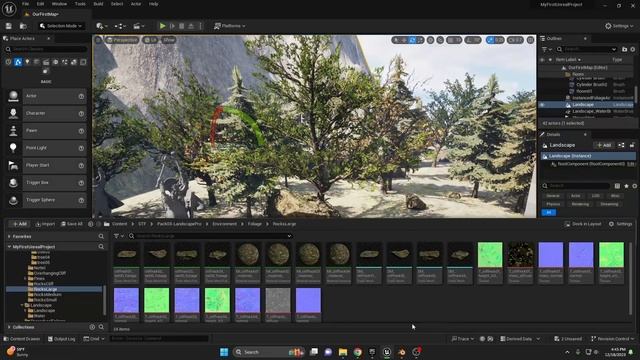Click the Outliner settings gear icon
The width and height of the screenshot is (640, 360).
[x=633, y=49]
